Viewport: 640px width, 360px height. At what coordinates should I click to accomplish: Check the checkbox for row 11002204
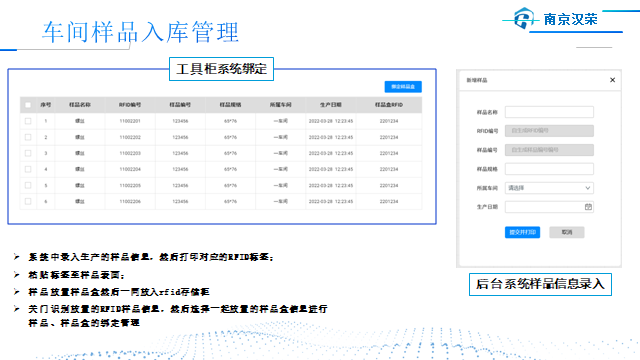click(x=28, y=169)
